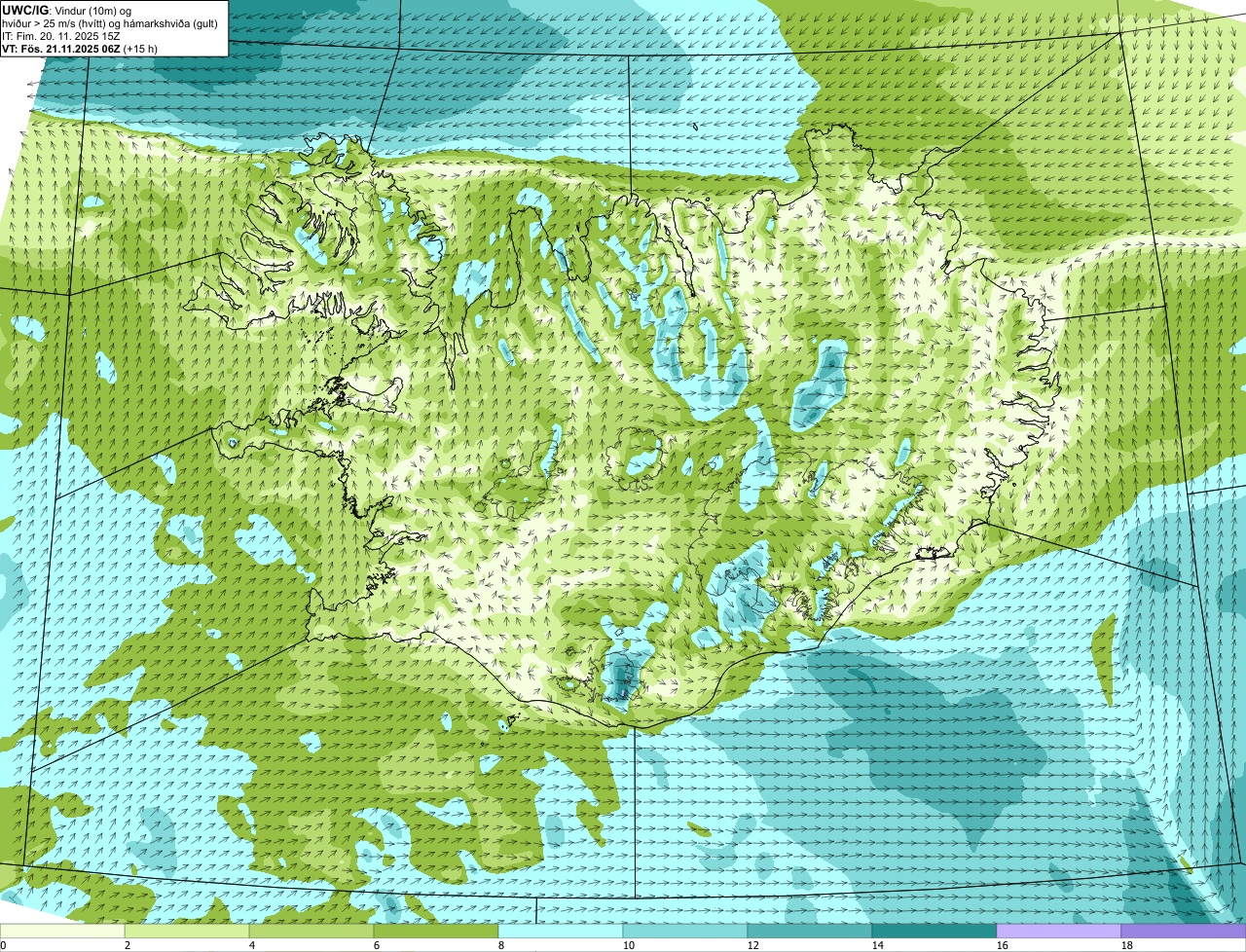Click the '10' label on the color scale
Viewport: 1246px width, 952px height.
629,945
